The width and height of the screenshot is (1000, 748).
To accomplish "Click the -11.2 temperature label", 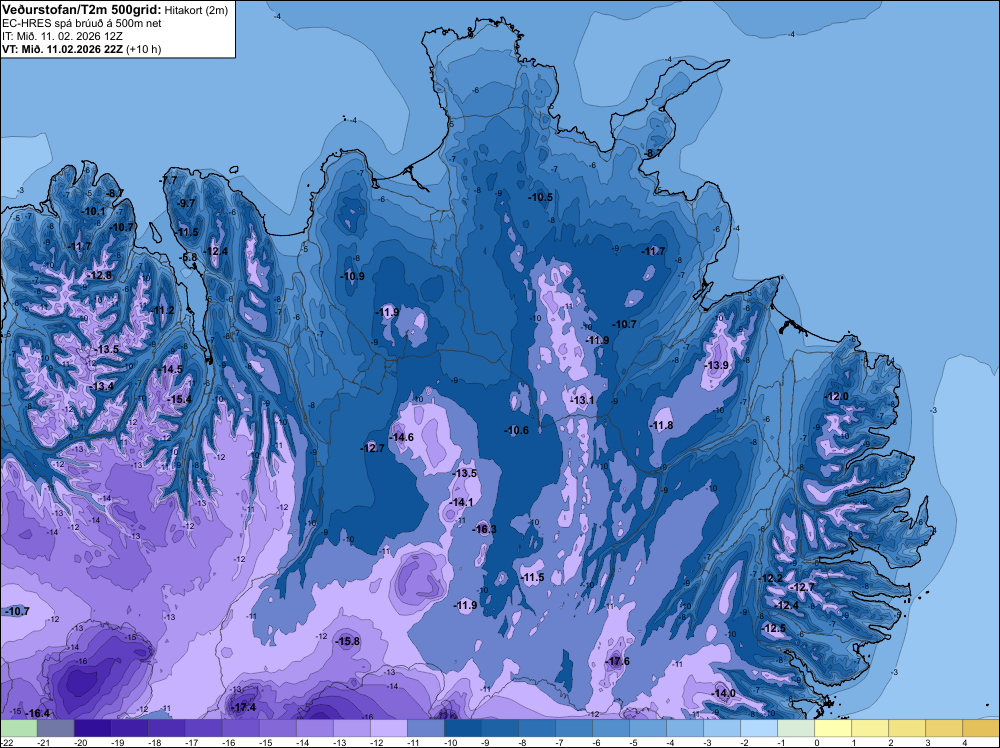I will (162, 310).
